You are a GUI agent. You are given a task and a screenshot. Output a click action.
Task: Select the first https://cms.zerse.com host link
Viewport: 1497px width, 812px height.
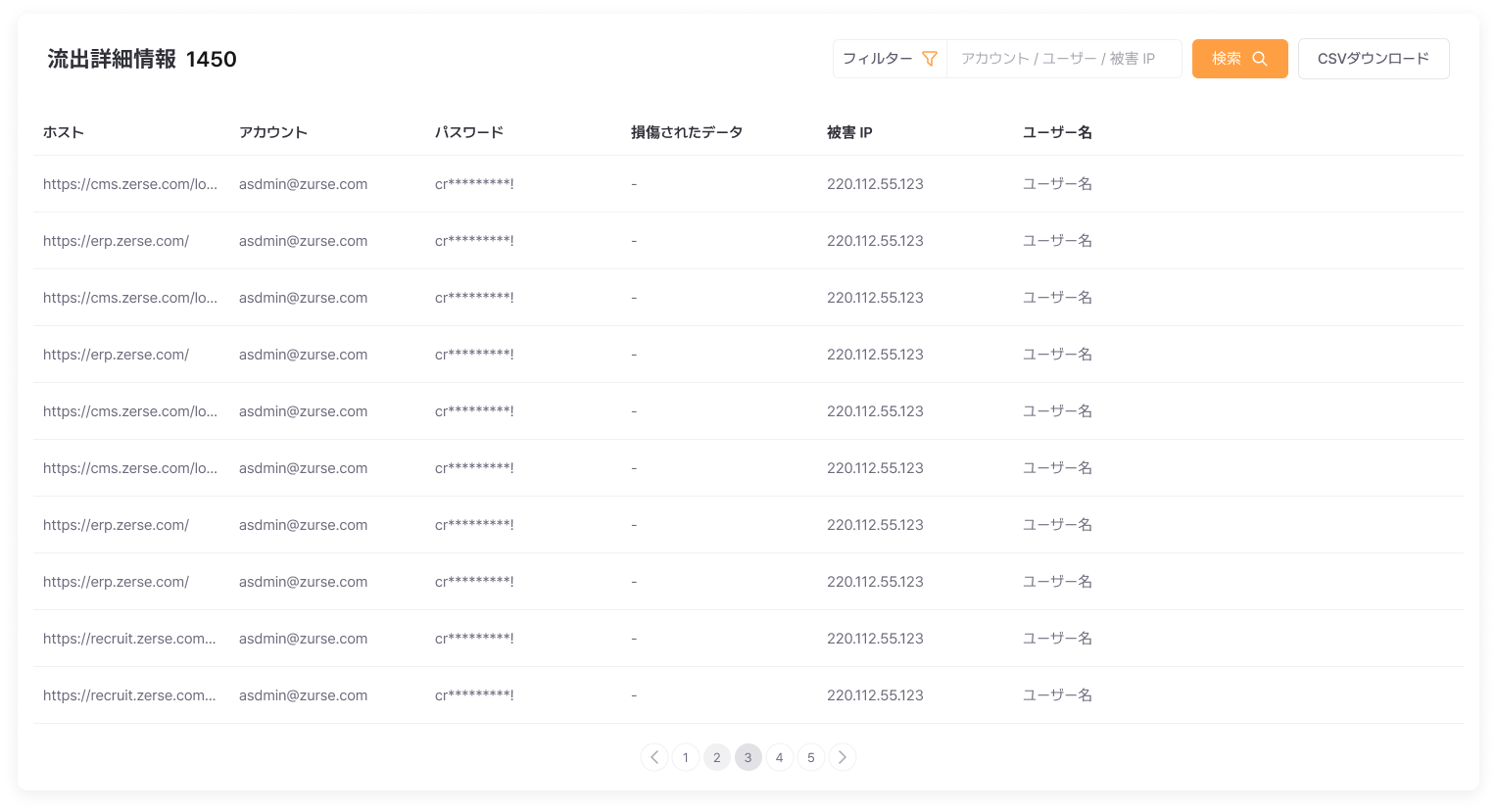tap(130, 183)
